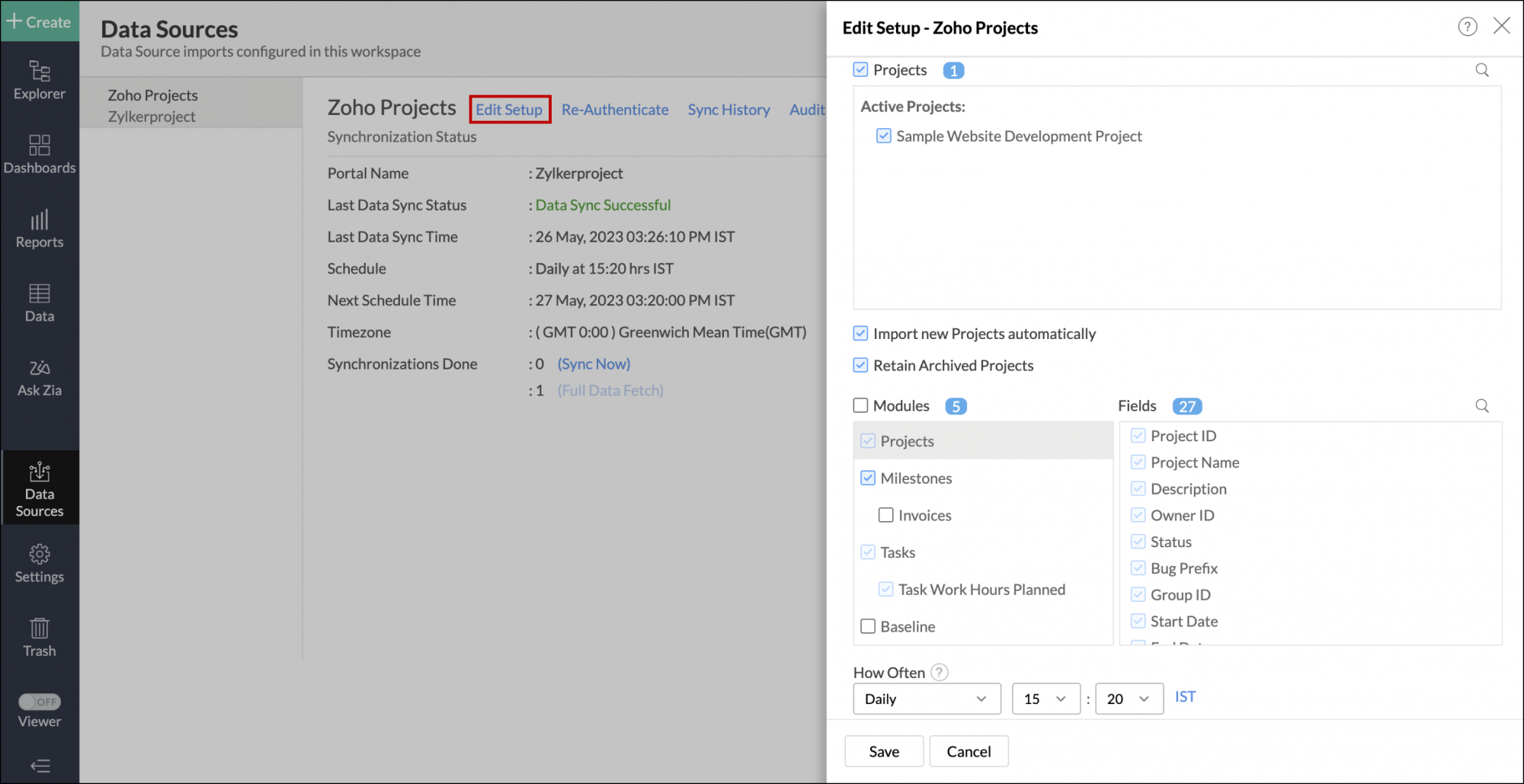Click the IST timezone link
This screenshot has height=784, width=1524.
1184,697
